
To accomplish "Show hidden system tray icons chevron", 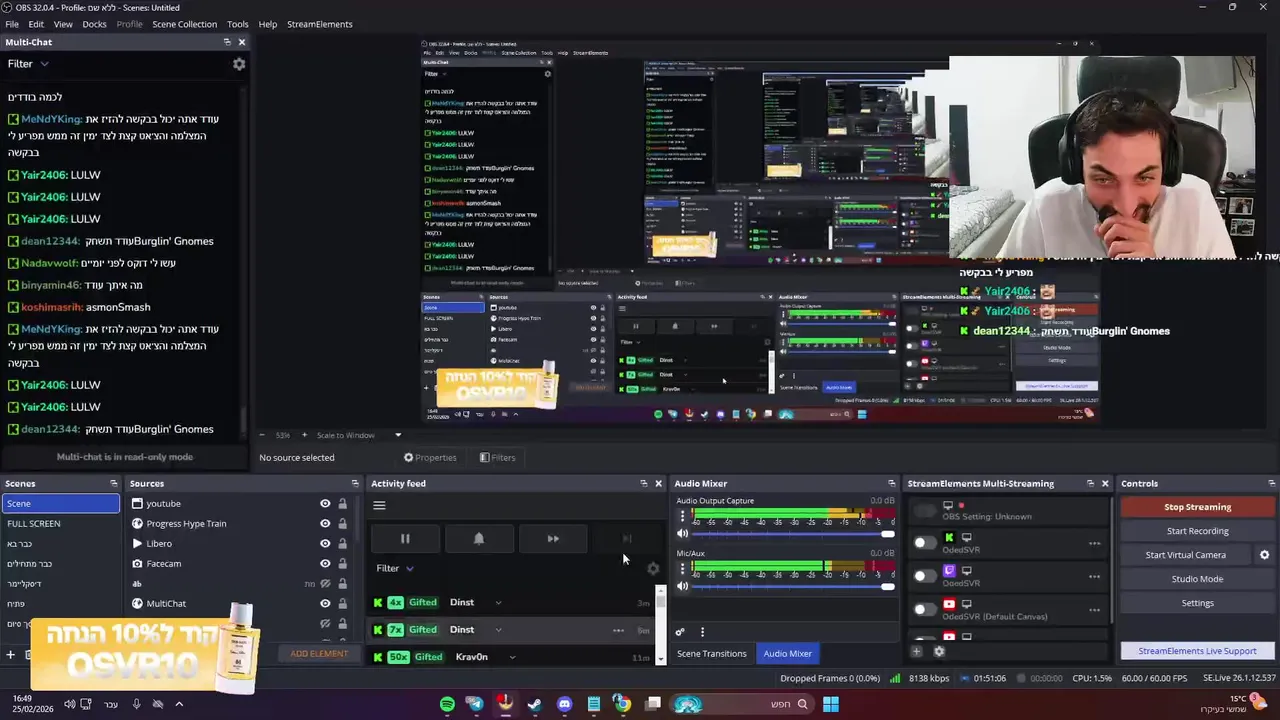I will click(x=179, y=704).
